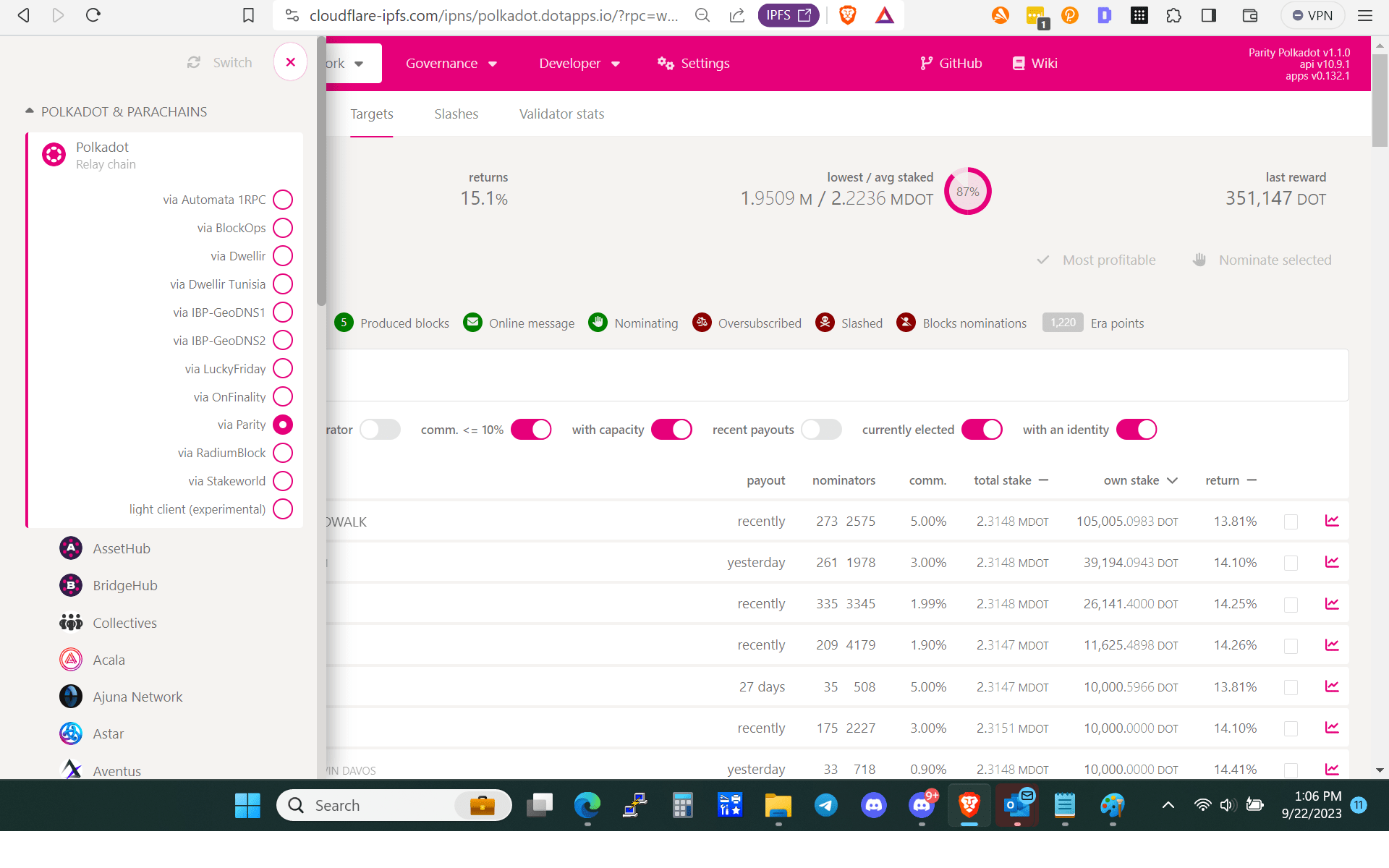Image resolution: width=1389 pixels, height=868 pixels.
Task: Toggle the comm. <= 10% switch
Action: pyautogui.click(x=531, y=430)
